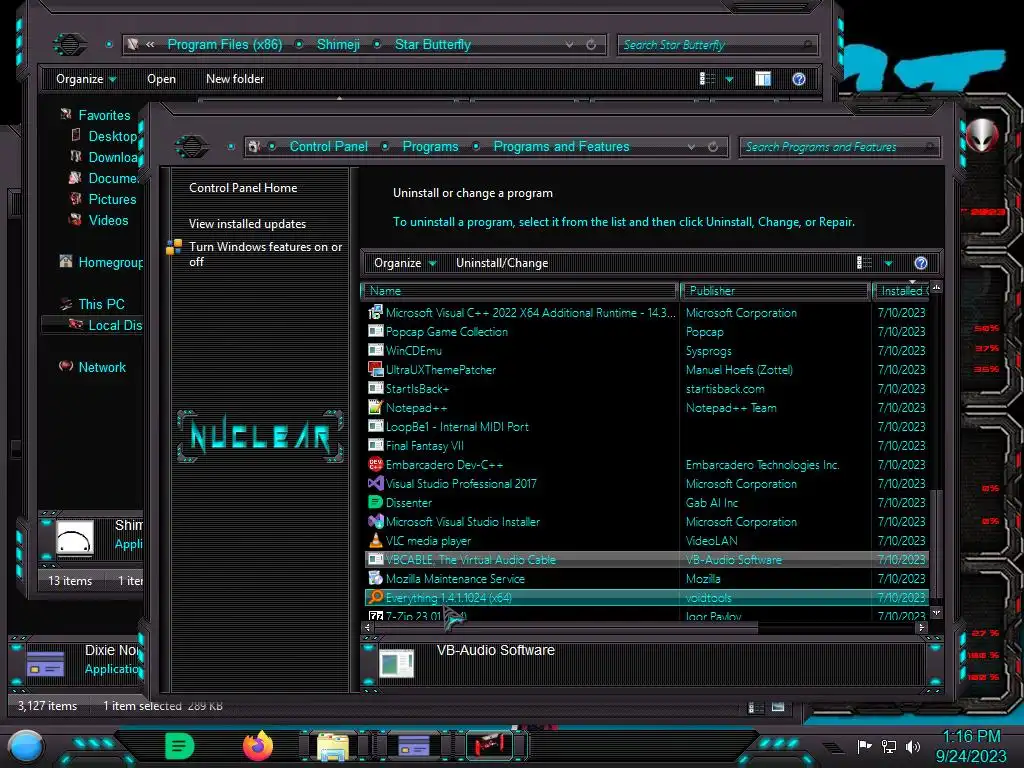Open File Explorer from the taskbar
This screenshot has height=768, width=1024.
(332, 746)
